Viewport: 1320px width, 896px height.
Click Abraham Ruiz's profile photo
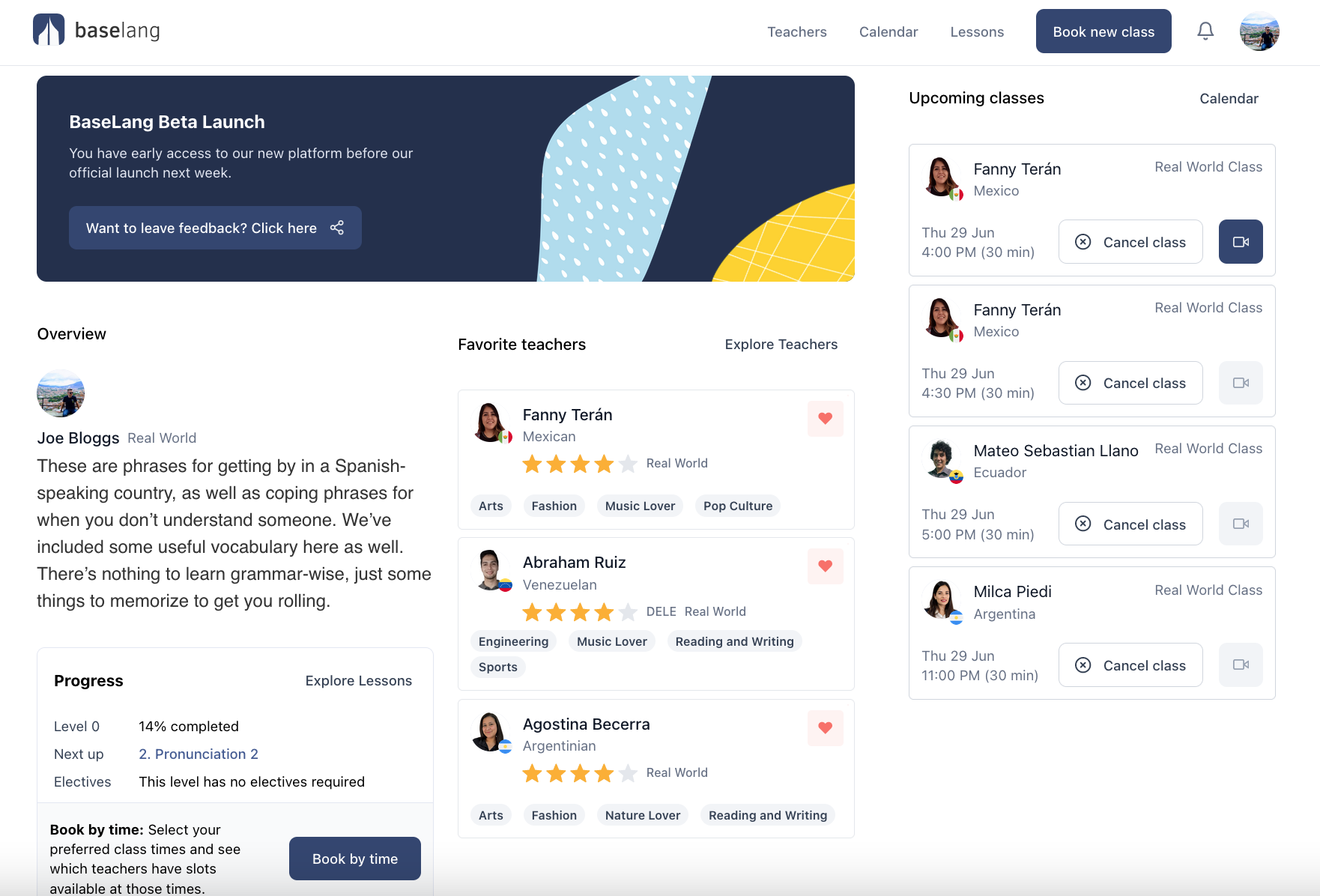(x=491, y=570)
